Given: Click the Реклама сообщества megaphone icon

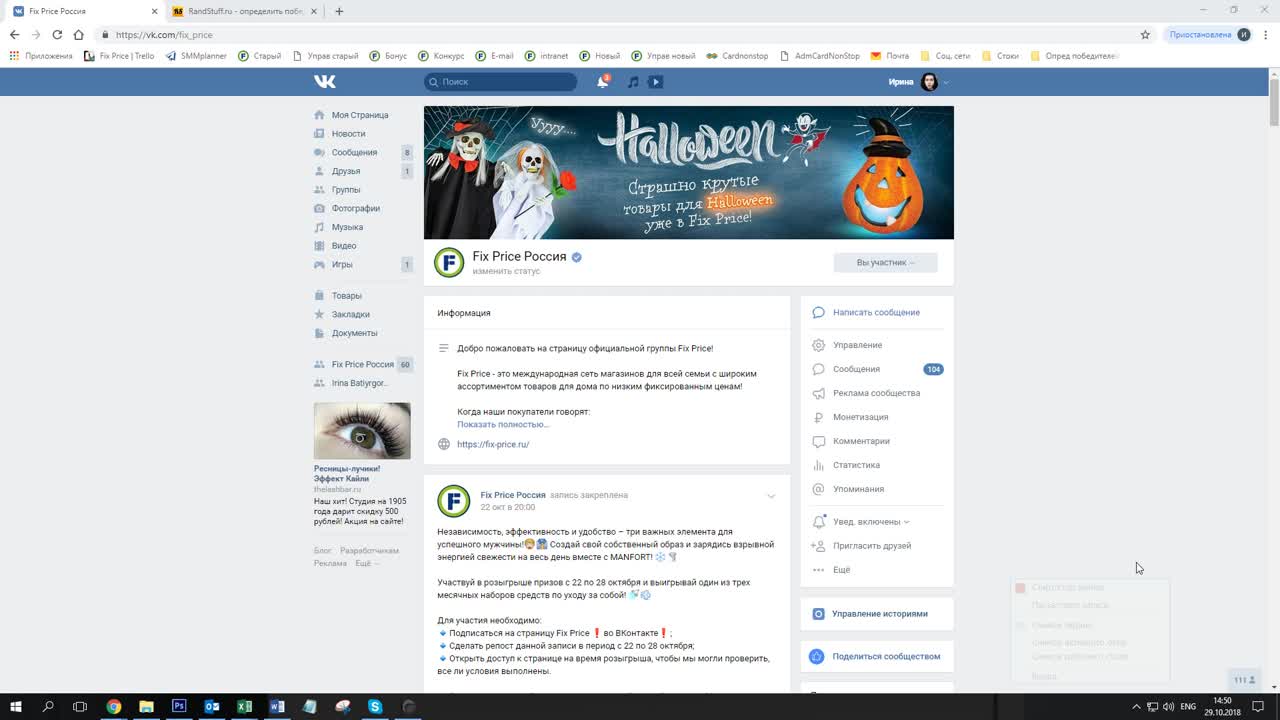Looking at the screenshot, I should pyautogui.click(x=819, y=393).
